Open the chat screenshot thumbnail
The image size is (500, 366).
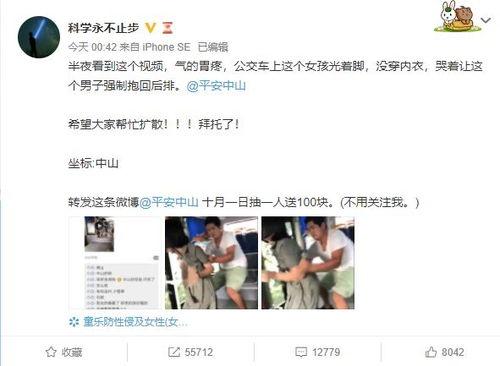pyautogui.click(x=115, y=263)
